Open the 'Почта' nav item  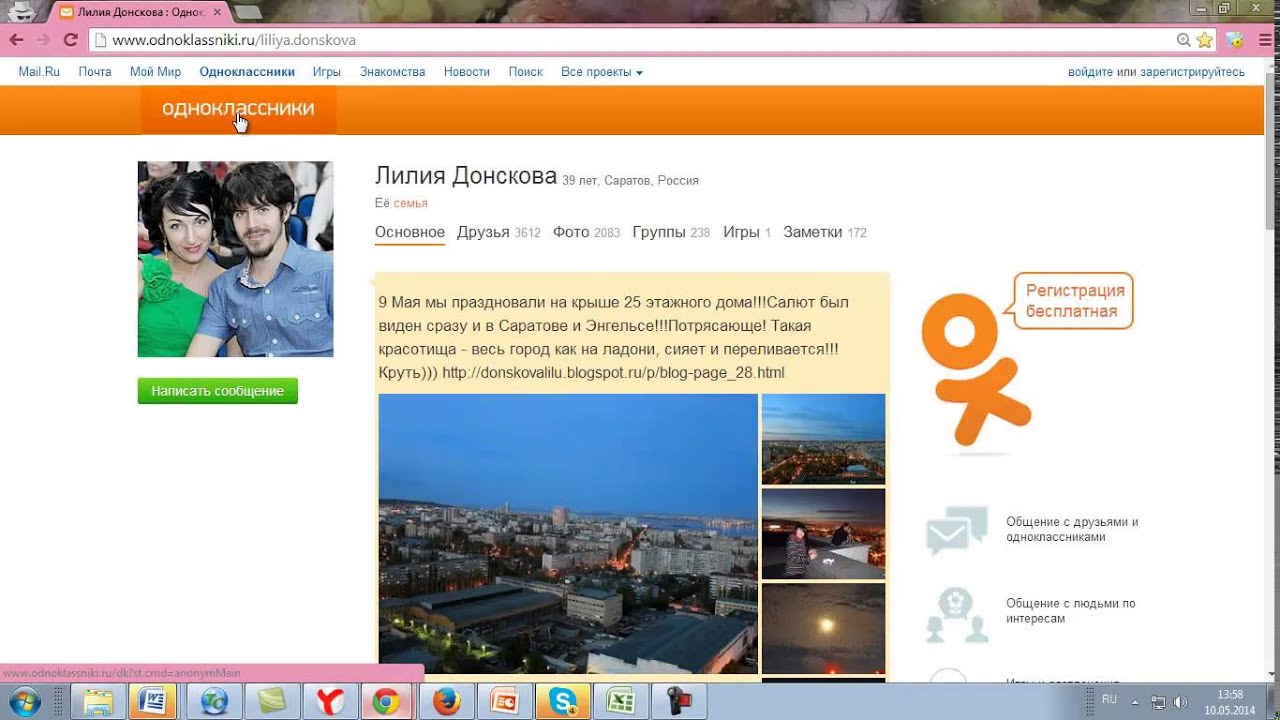coord(95,72)
